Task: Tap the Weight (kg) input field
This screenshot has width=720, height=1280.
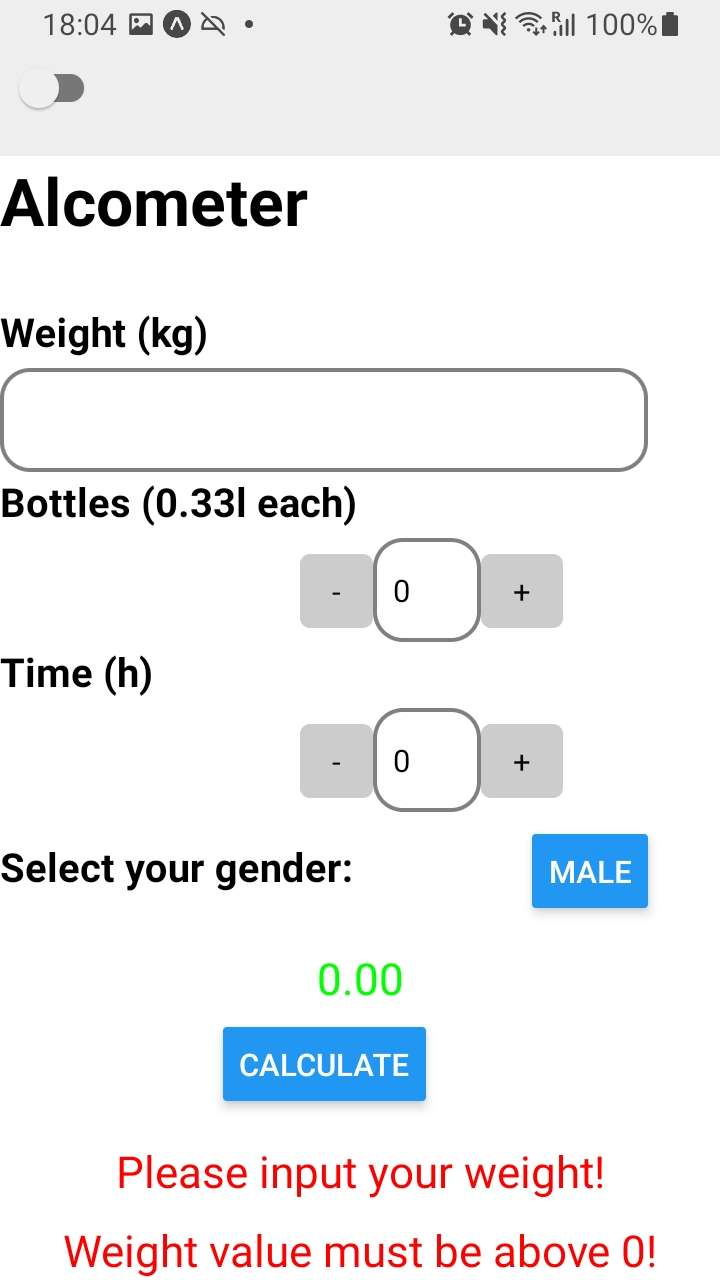Action: click(x=324, y=420)
